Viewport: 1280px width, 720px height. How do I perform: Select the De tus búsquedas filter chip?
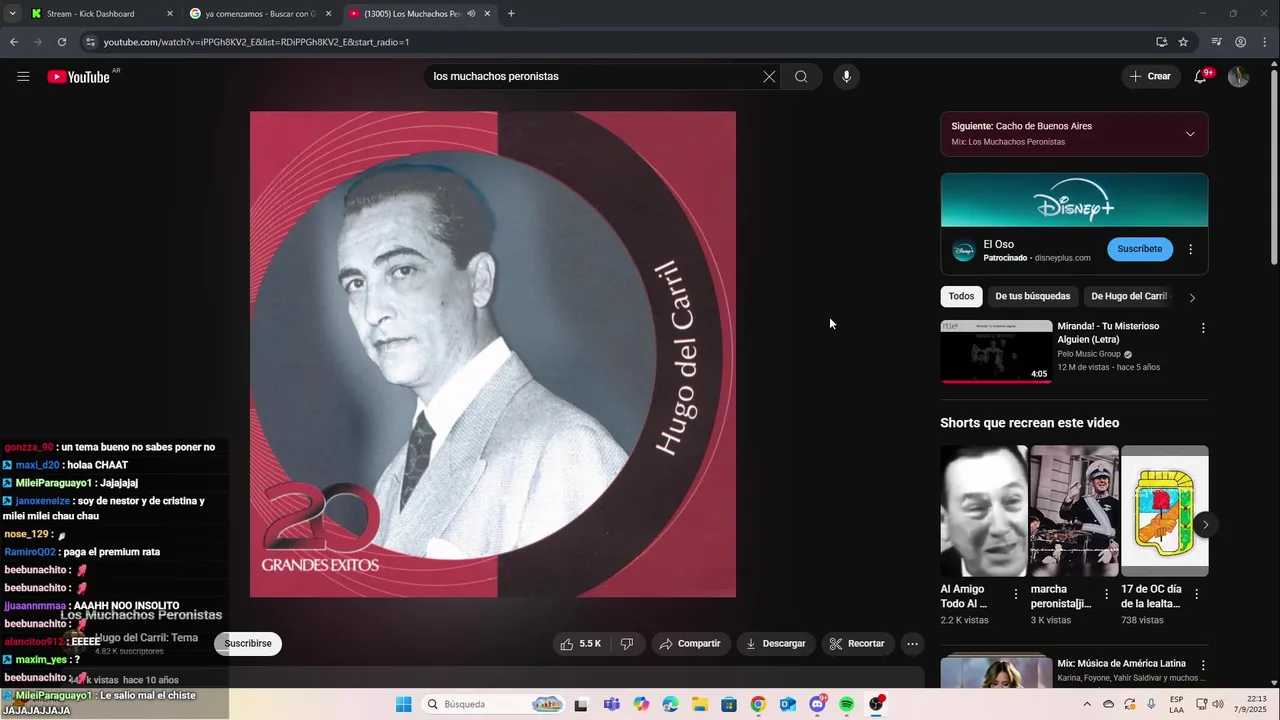(x=1032, y=297)
